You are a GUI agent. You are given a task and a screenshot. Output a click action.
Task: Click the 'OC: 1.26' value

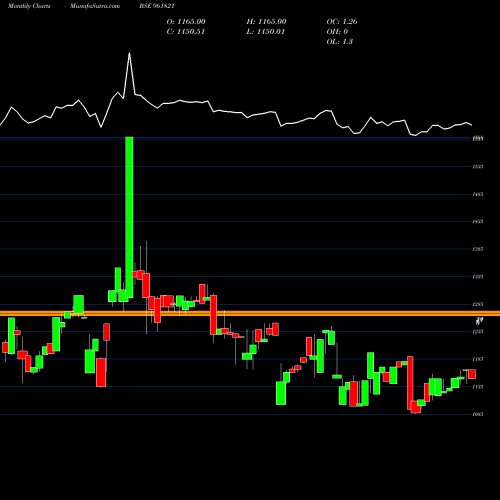(x=342, y=22)
